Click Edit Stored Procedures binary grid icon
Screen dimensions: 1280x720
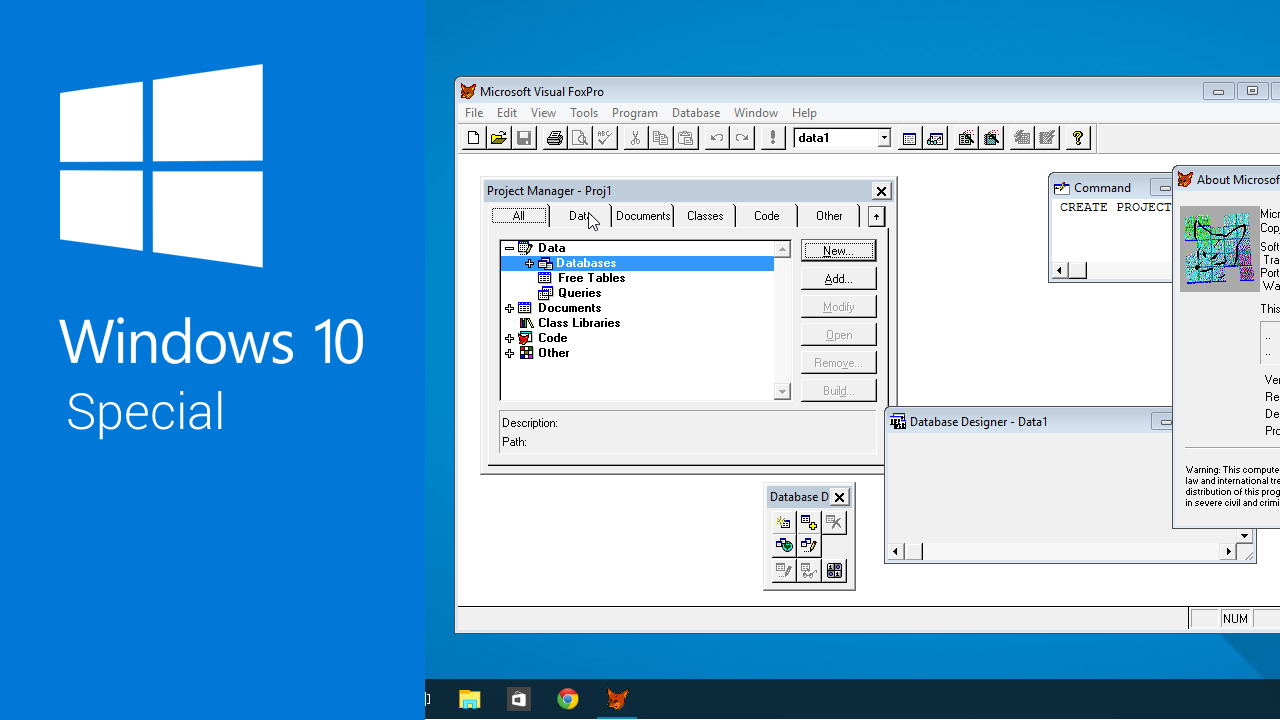835,571
